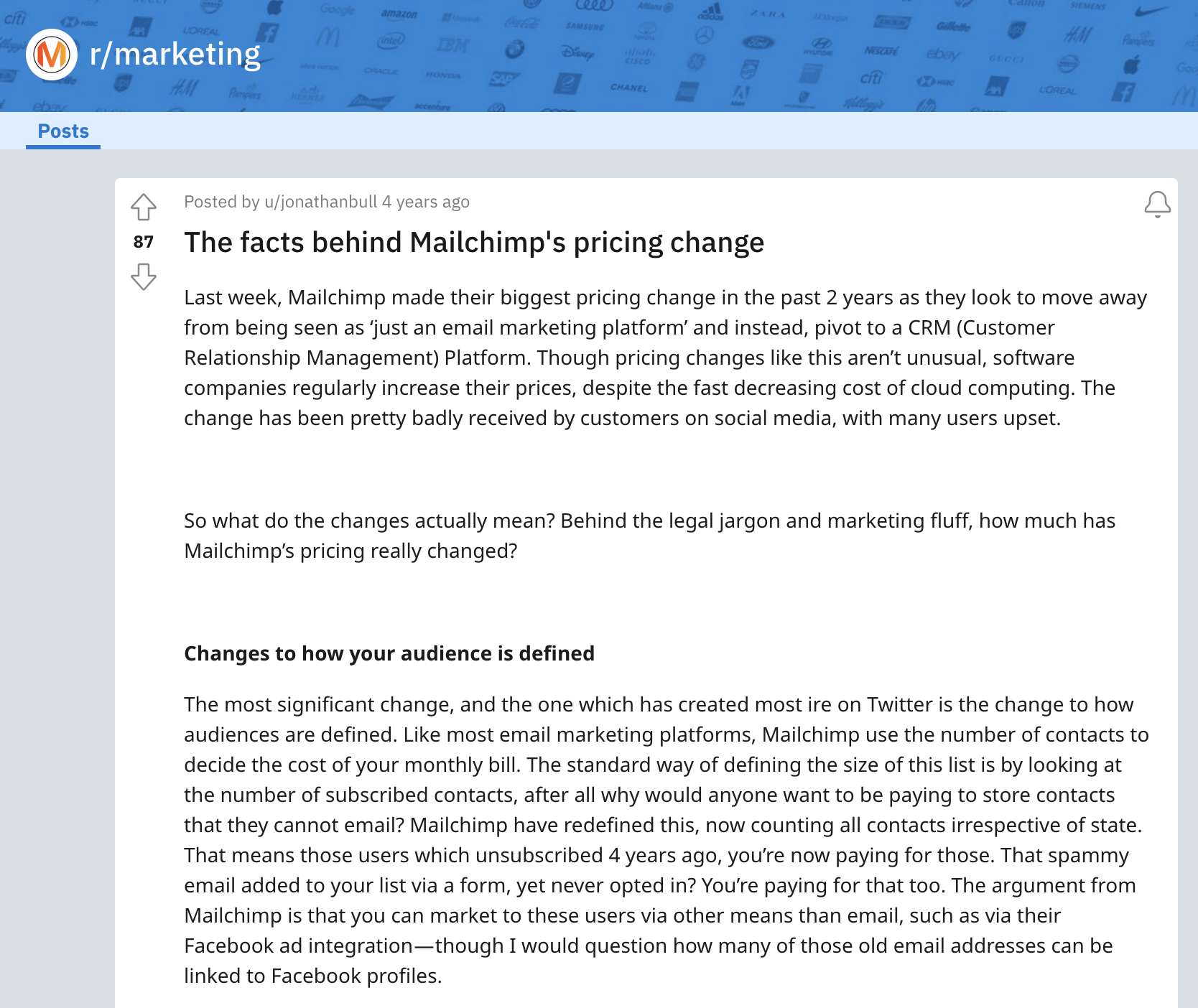Screen dimensions: 1198x1008
Task: Select the r/marketing header title
Action: point(175,52)
